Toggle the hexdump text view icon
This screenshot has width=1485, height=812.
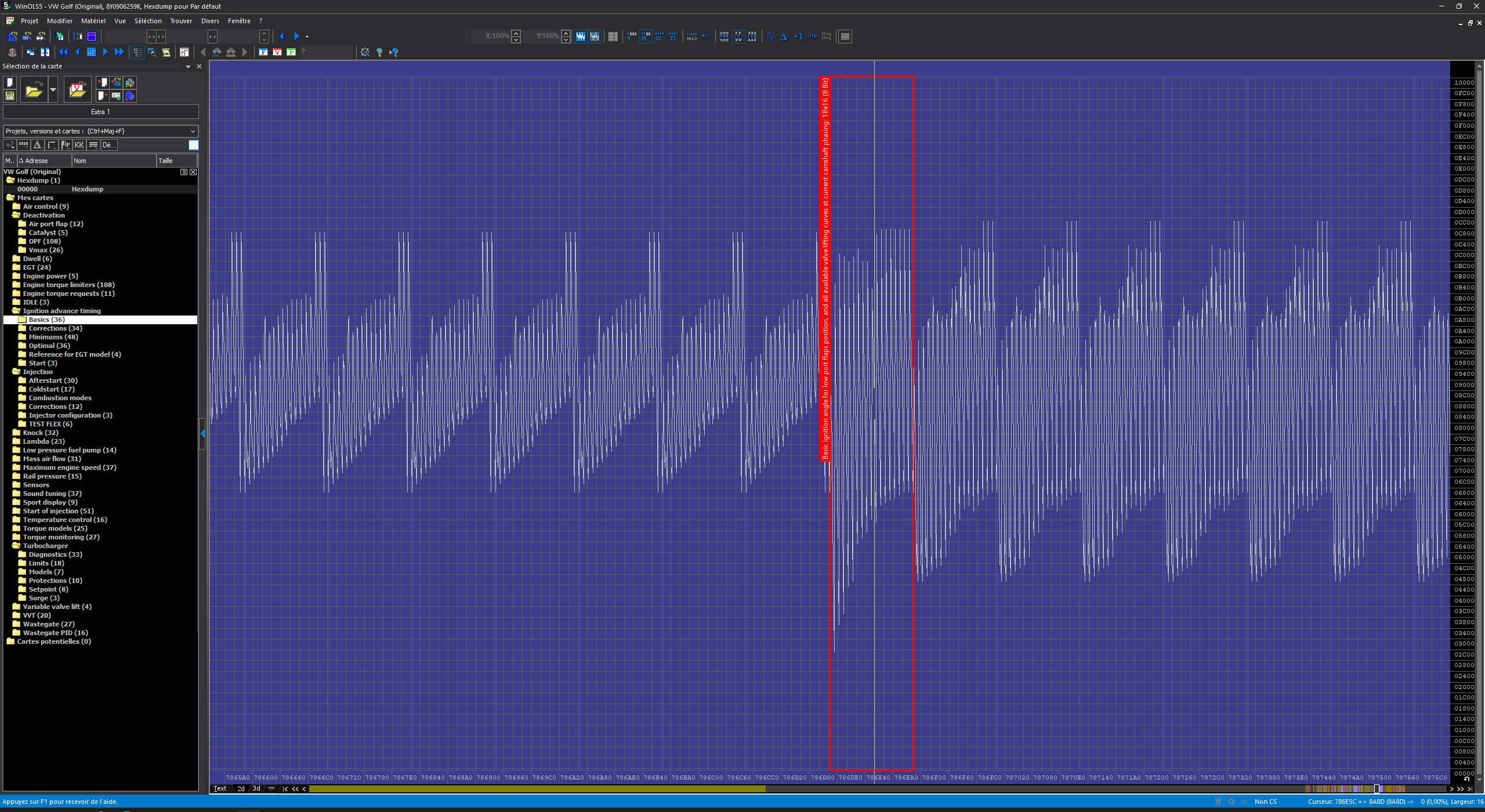coord(613,37)
